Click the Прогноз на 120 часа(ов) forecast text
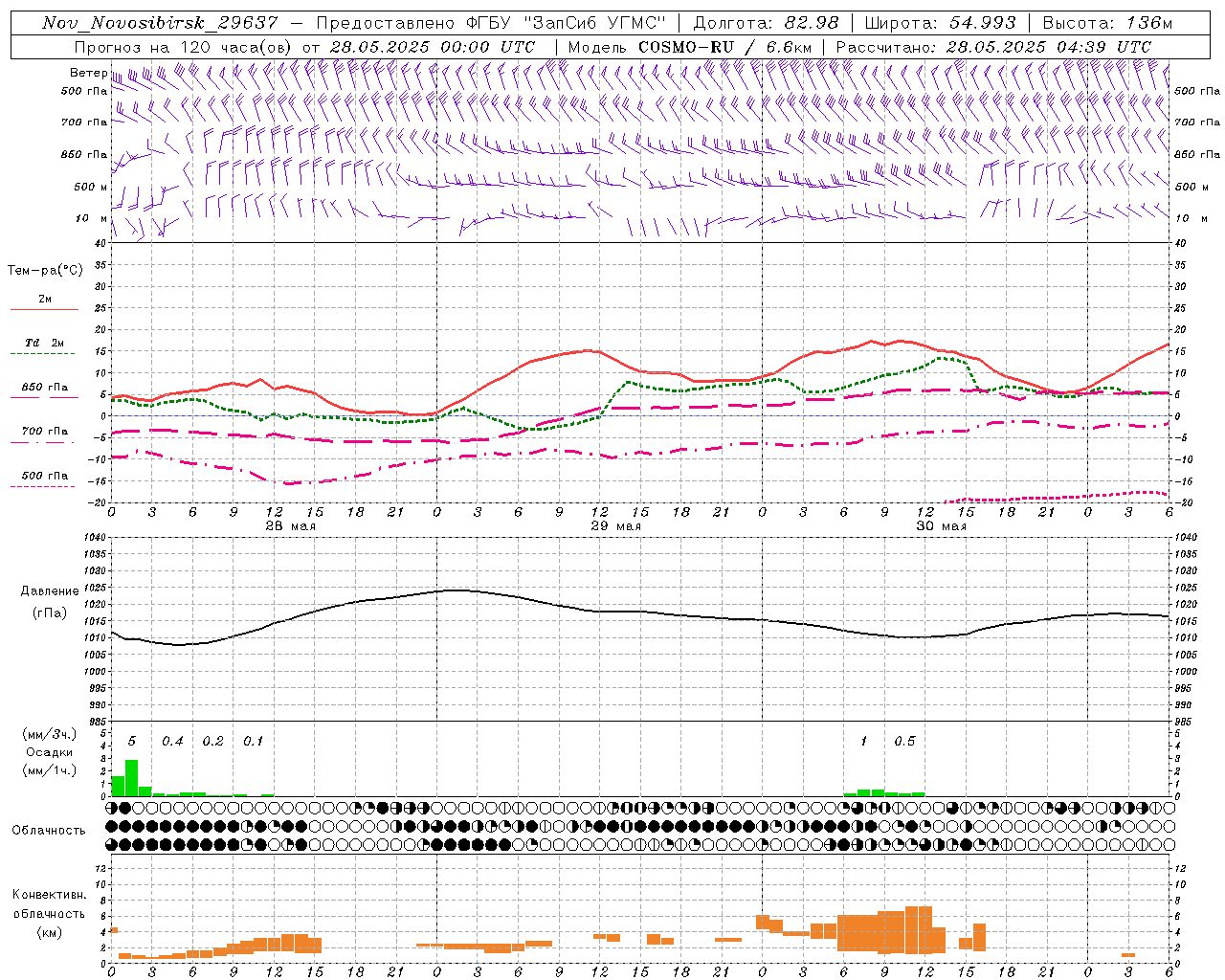Screen dimensions: 1225x980 (185, 47)
